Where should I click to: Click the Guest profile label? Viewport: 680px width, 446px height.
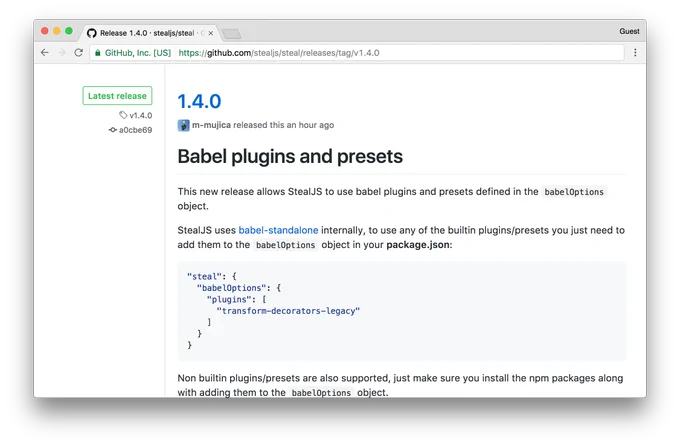pyautogui.click(x=629, y=31)
